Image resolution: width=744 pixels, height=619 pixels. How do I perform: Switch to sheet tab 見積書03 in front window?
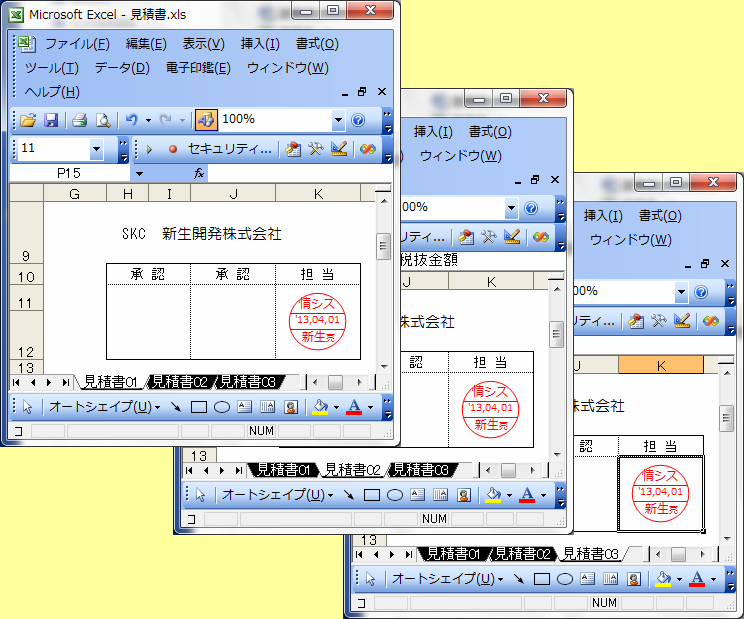(247, 382)
